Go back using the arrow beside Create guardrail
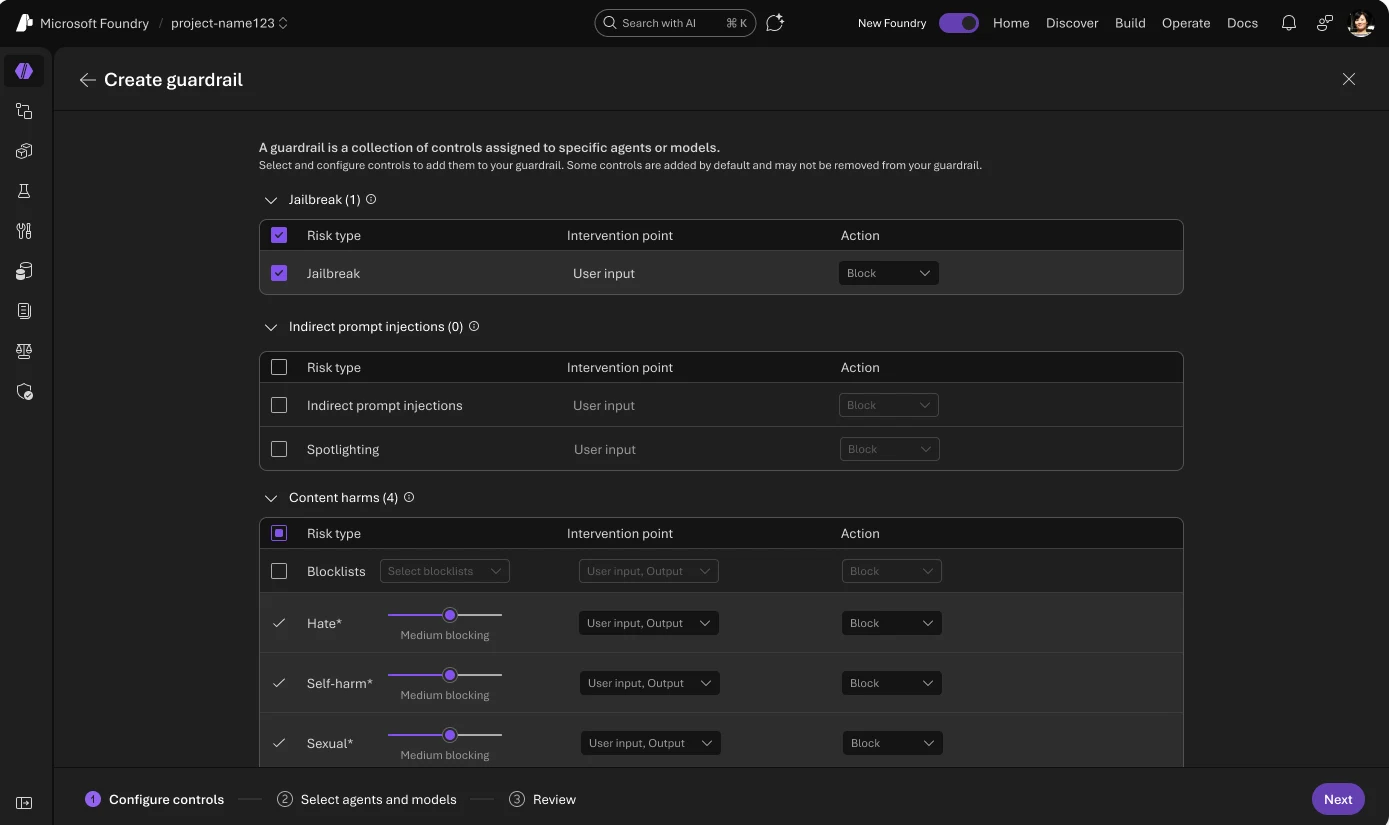This screenshot has width=1389, height=825. click(88, 80)
